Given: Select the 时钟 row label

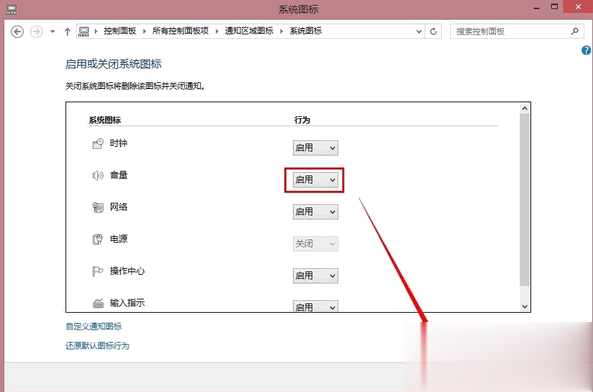Looking at the screenshot, I should (118, 143).
